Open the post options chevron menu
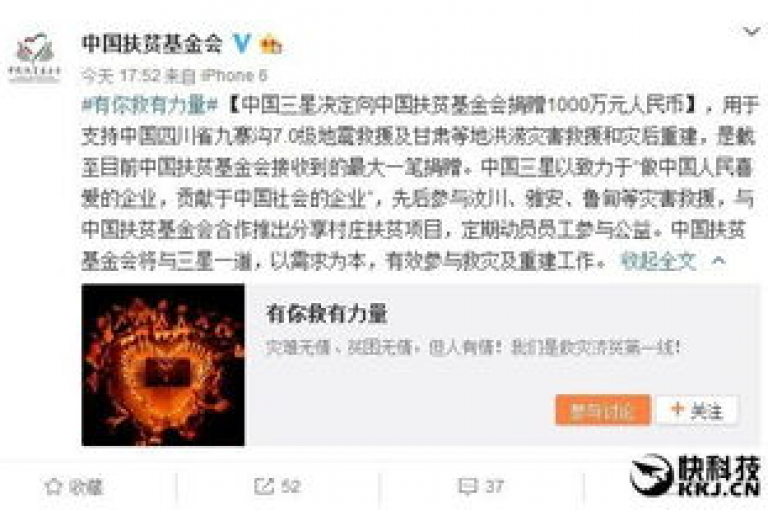 751,32
